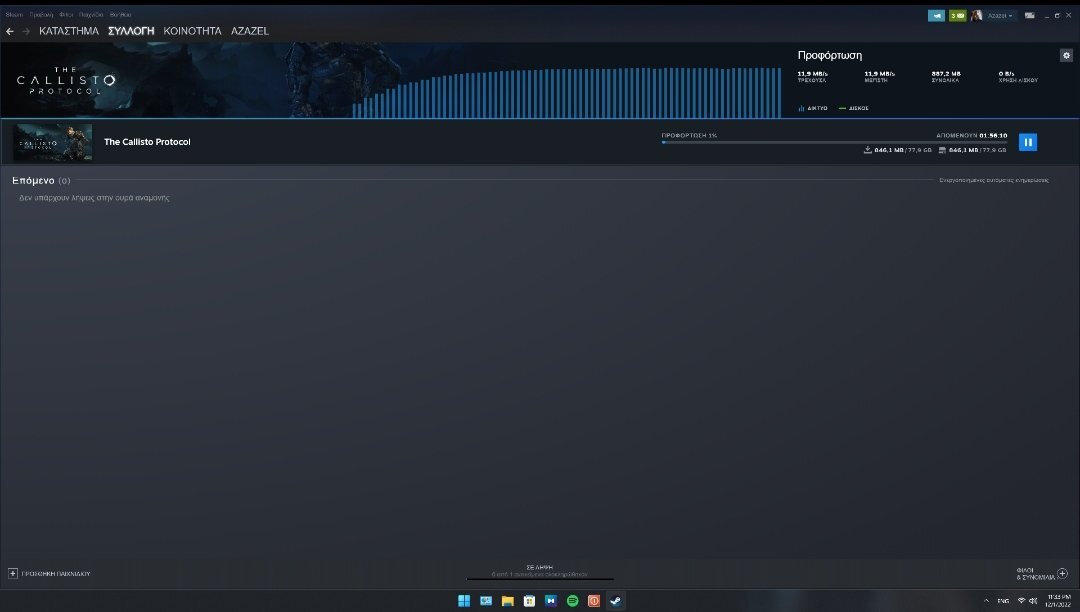This screenshot has width=1080, height=612.
Task: Go forward with the right arrow
Action: (26, 31)
